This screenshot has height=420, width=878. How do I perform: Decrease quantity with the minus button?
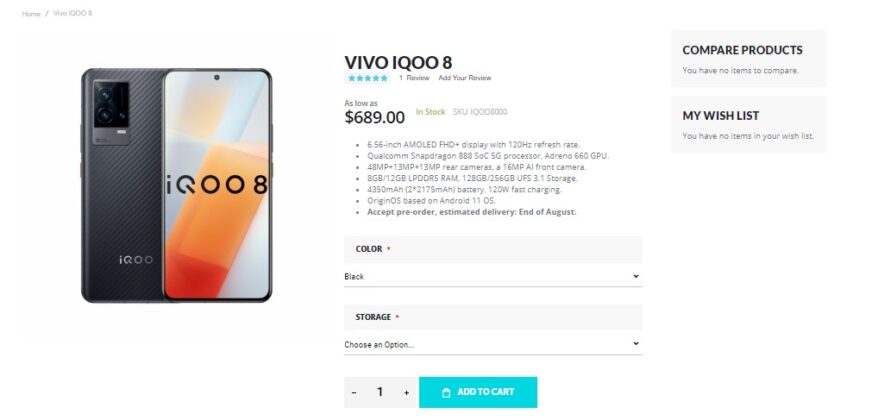tap(354, 393)
